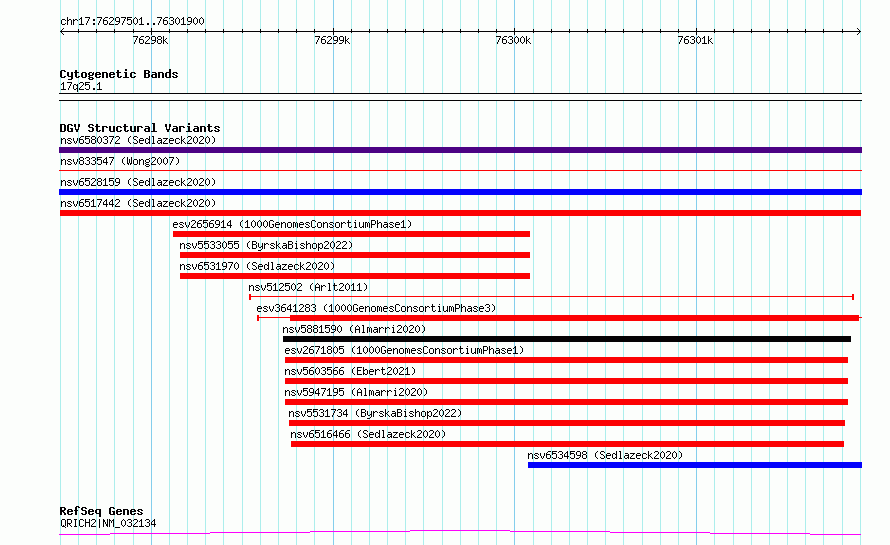This screenshot has height=545, width=890.
Task: Select the red esv2671805 variant bar
Action: pos(566,360)
